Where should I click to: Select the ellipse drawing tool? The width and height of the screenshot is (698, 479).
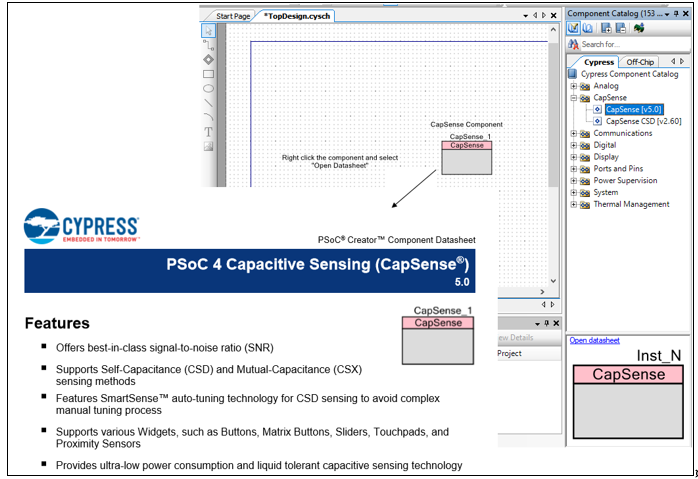208,89
